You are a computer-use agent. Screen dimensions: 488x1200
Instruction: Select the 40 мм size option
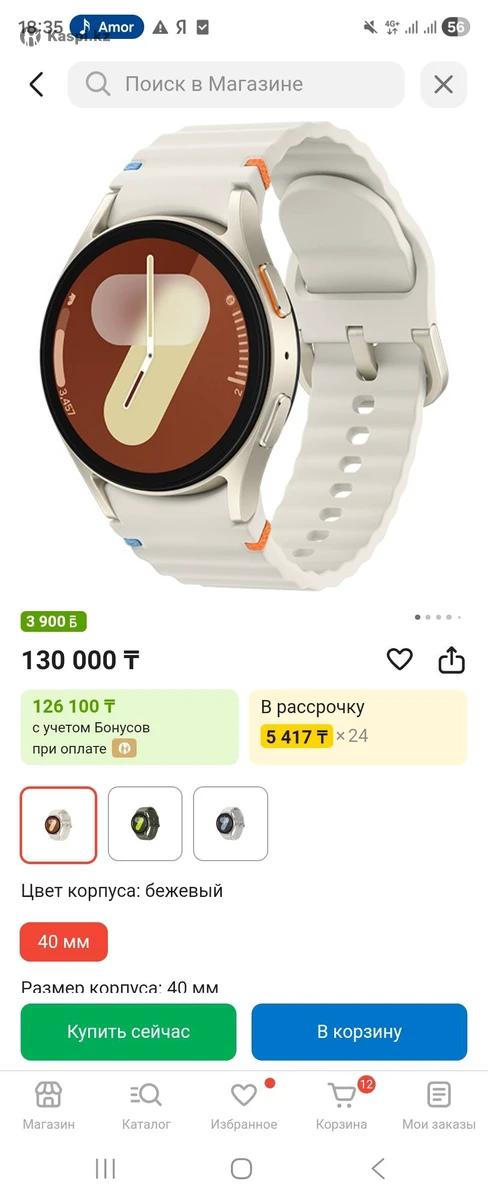(64, 942)
